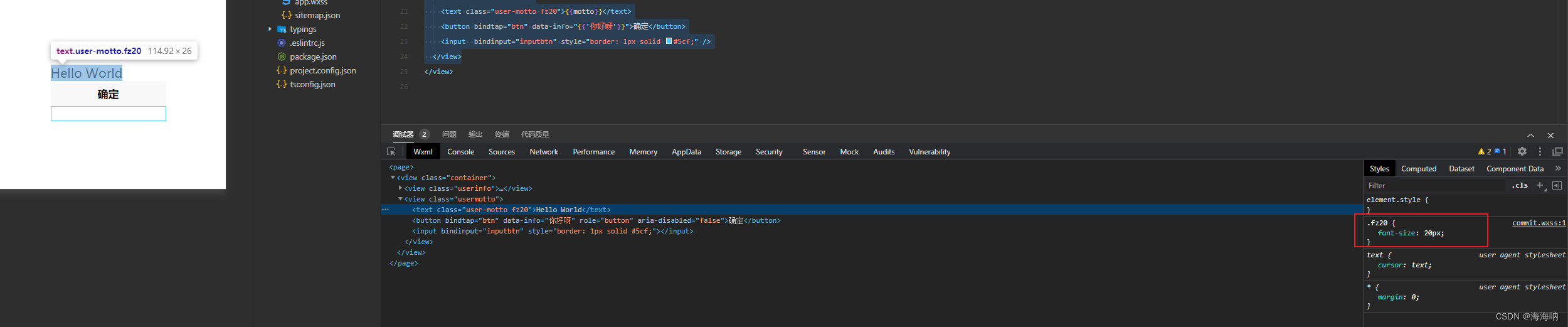Switch to the Console tab
The height and width of the screenshot is (327, 1568).
pyautogui.click(x=460, y=152)
